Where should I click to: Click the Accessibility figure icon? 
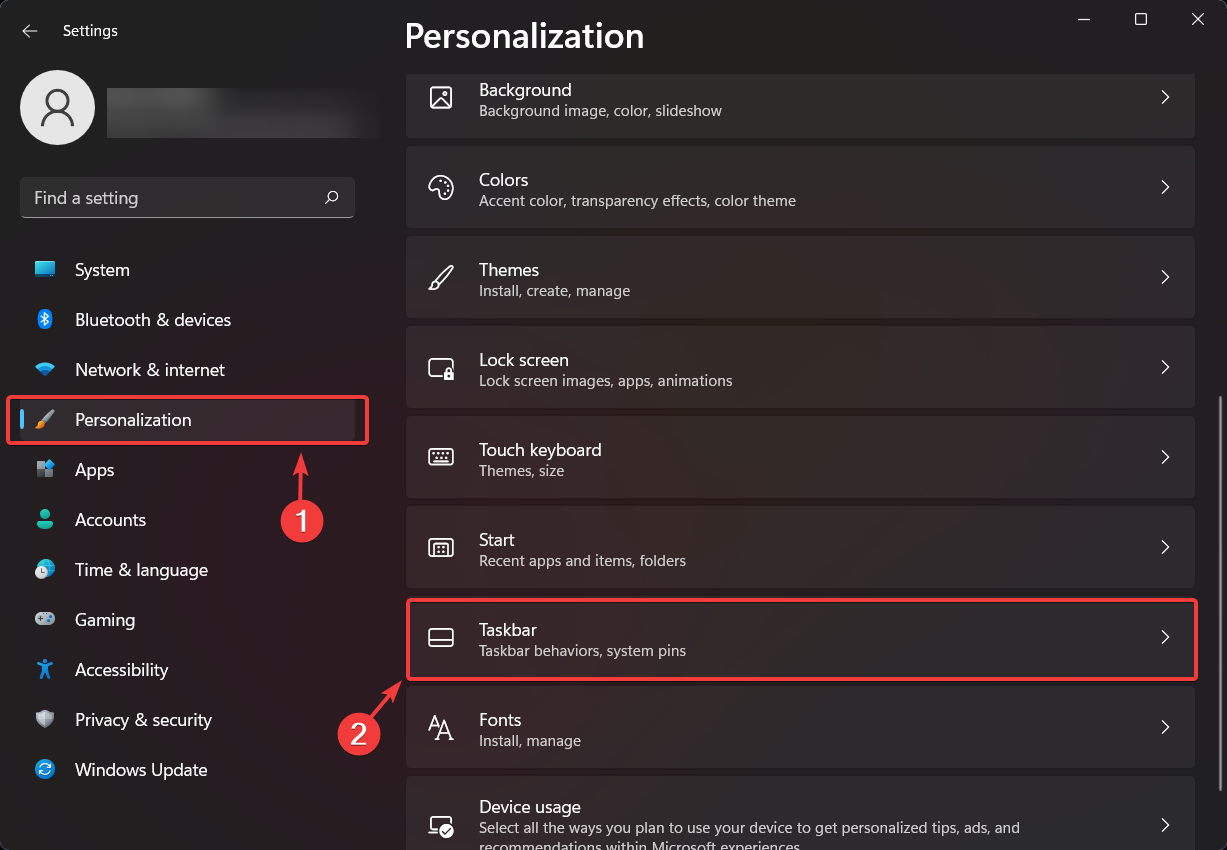[45, 670]
